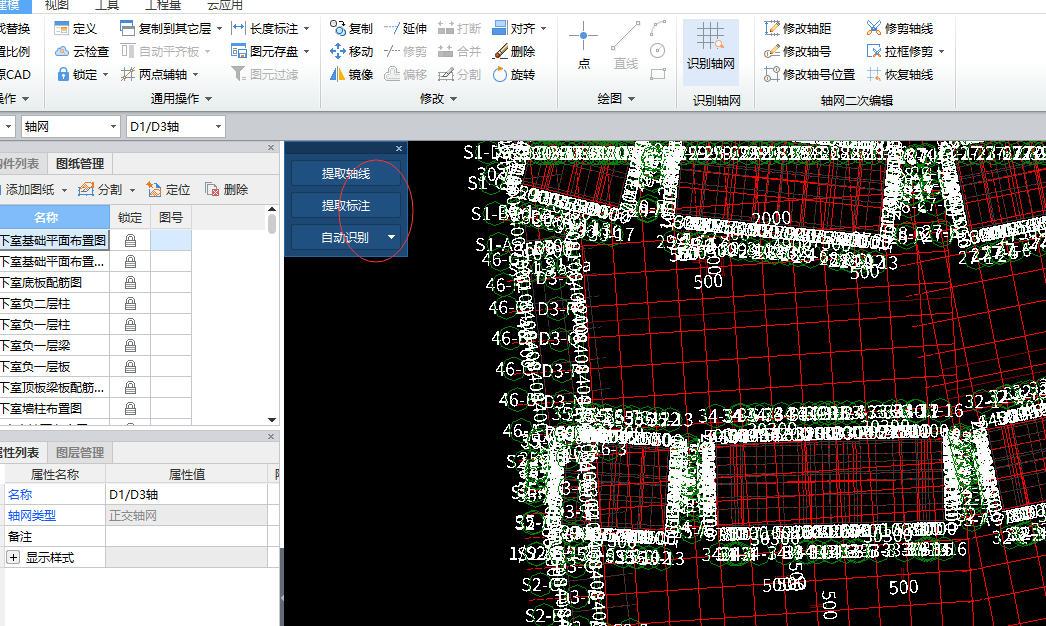The width and height of the screenshot is (1046, 626).
Task: Click the 恢复轴线 (restore axis) icon
Action: pyautogui.click(x=874, y=75)
